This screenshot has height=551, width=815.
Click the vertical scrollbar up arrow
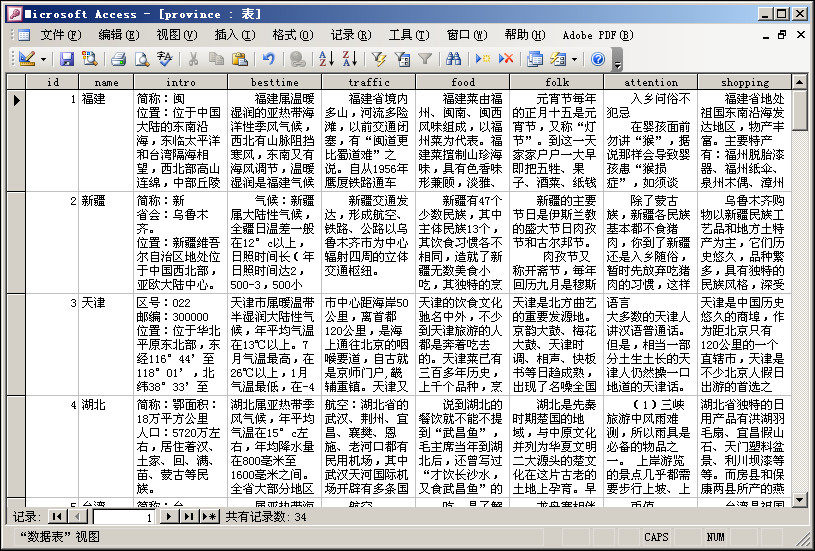pos(799,82)
